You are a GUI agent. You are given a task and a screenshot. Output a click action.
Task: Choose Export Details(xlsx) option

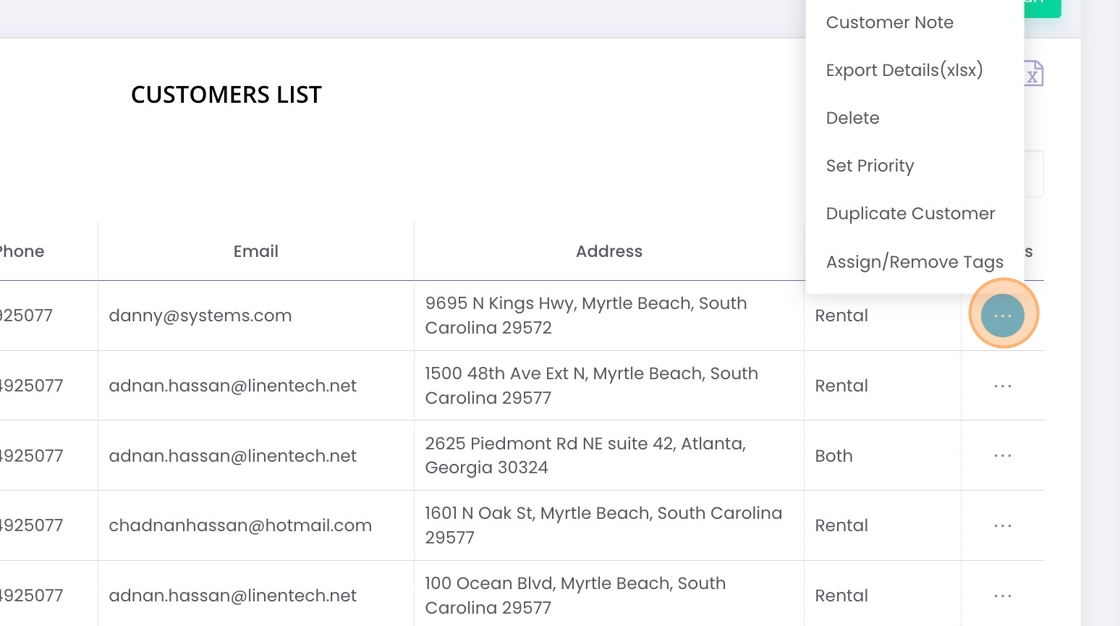(x=904, y=70)
